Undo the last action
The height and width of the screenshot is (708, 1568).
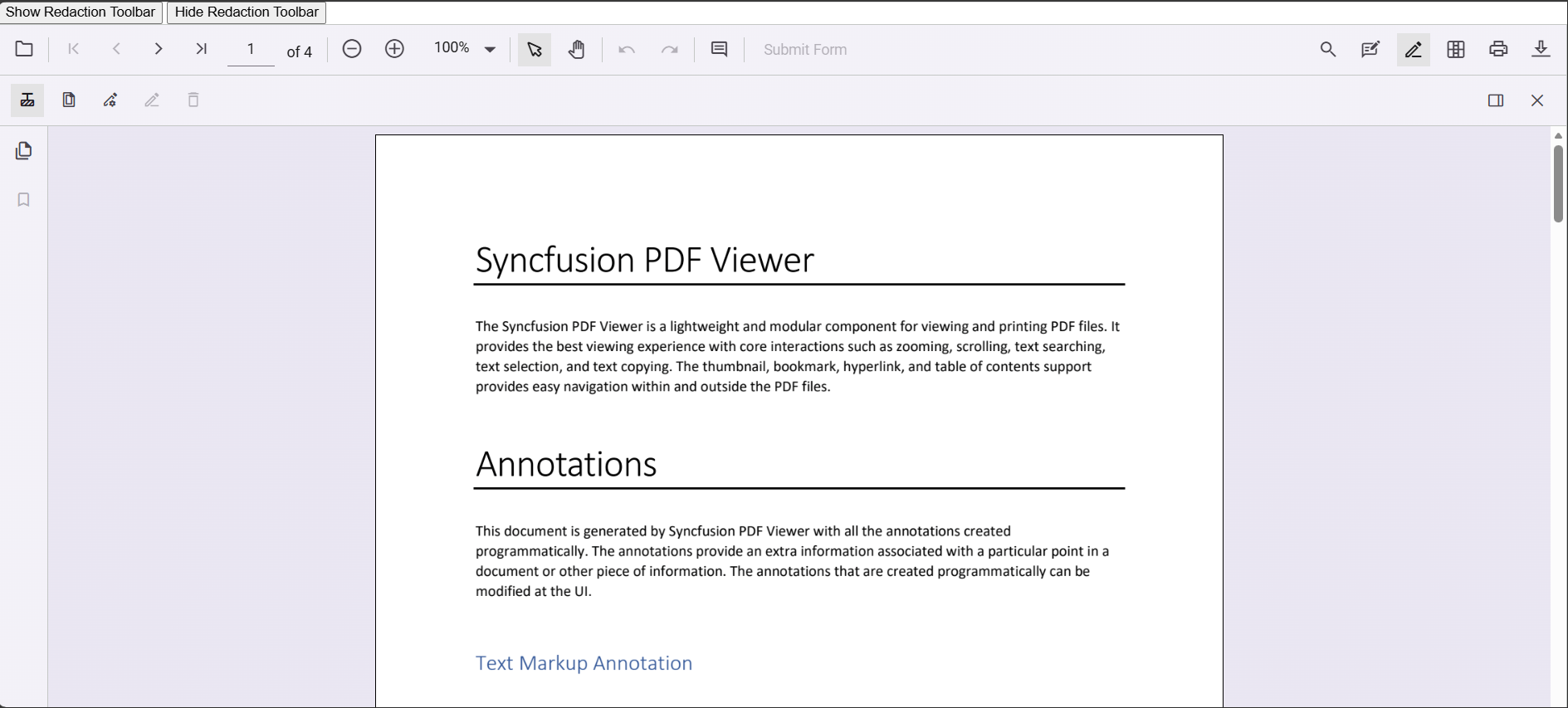click(x=627, y=50)
